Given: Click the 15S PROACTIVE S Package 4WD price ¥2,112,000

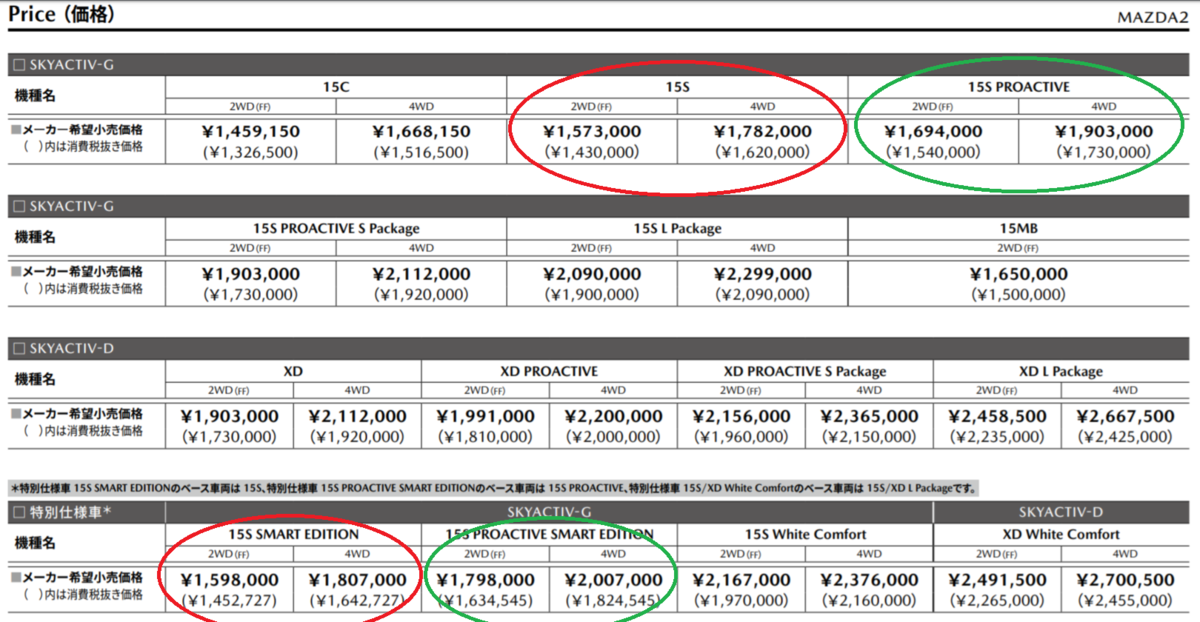Looking at the screenshot, I should coord(421,273).
